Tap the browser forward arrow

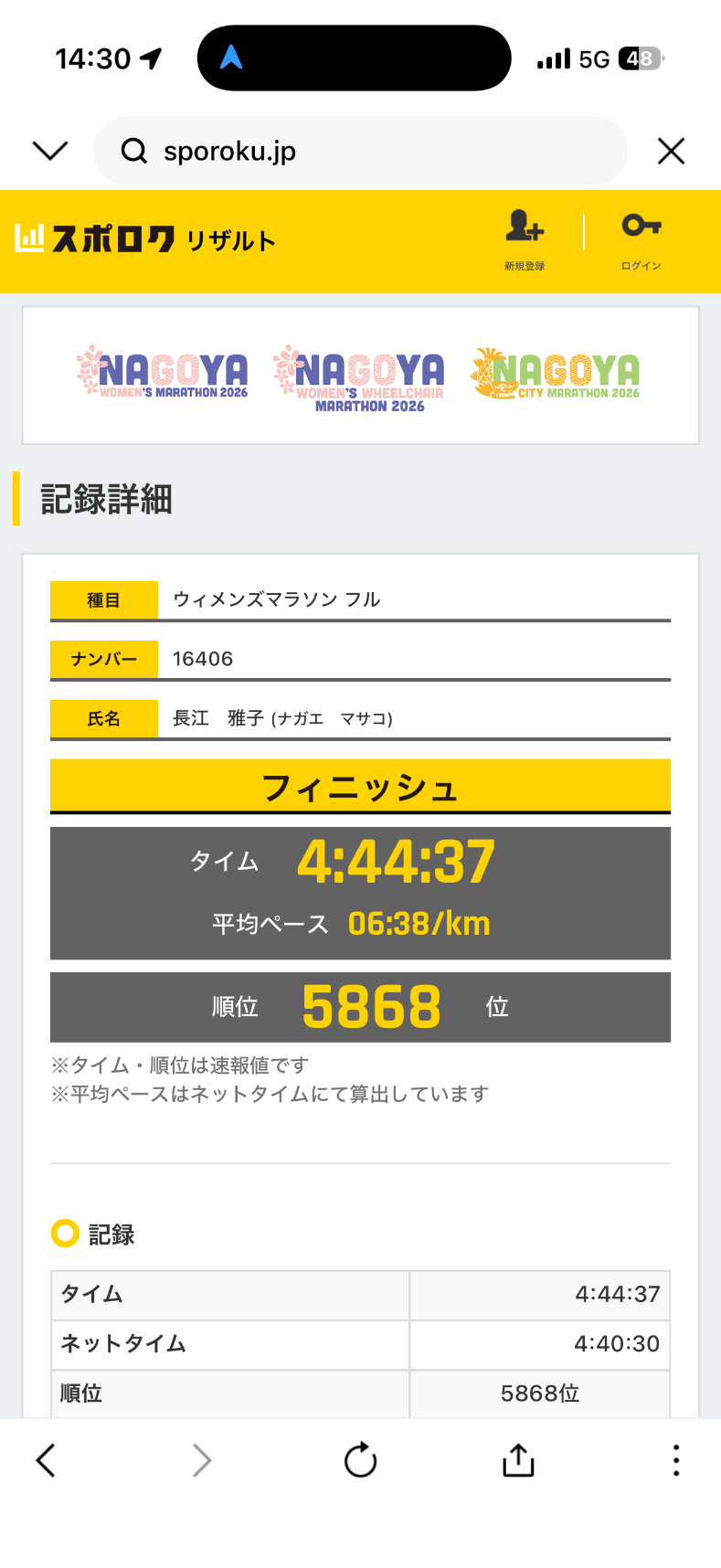tap(202, 1460)
